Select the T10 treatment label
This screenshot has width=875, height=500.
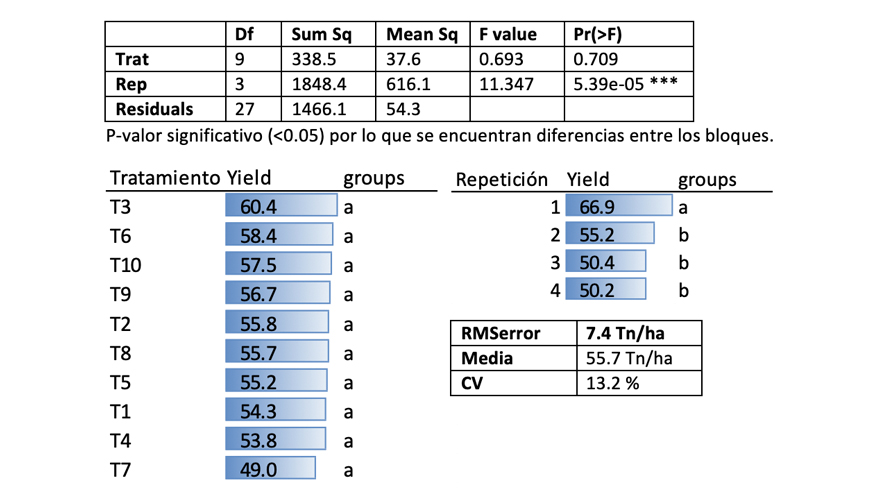pyautogui.click(x=126, y=265)
